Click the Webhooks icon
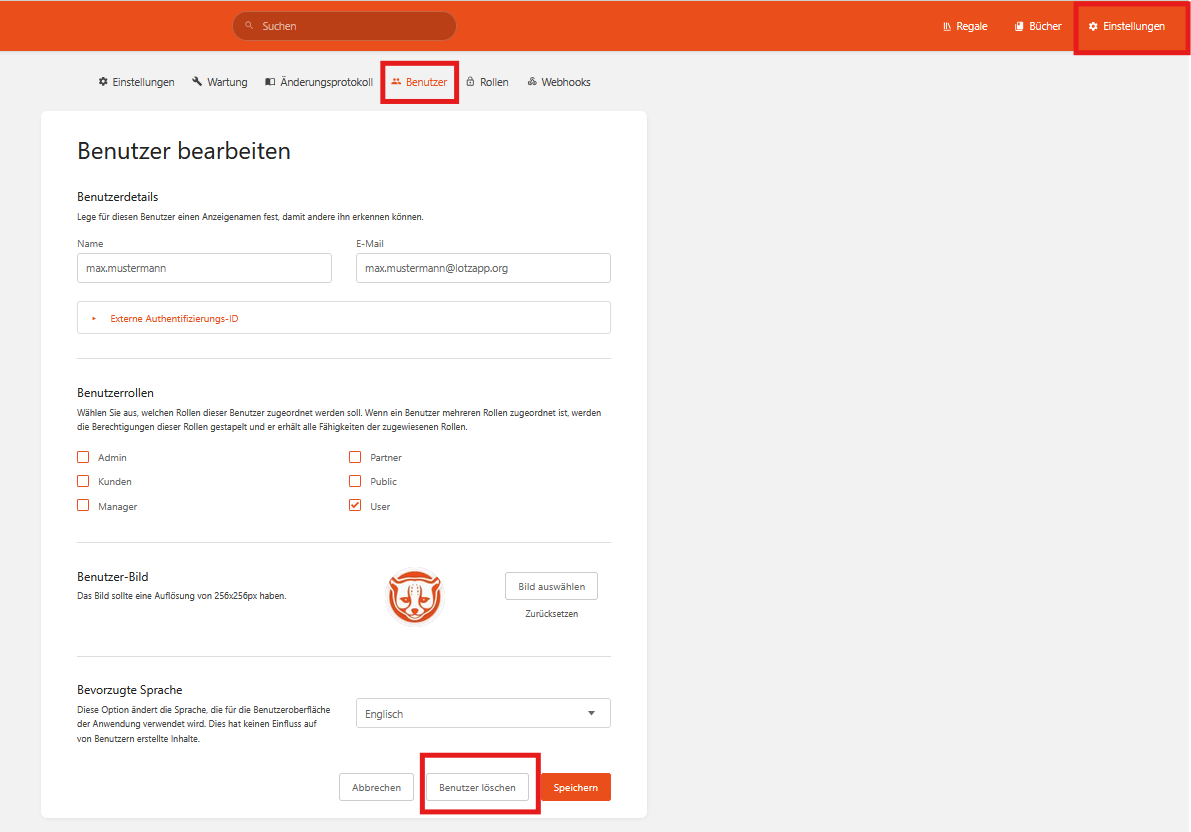Screen dimensions: 1191x832 (x=532, y=82)
